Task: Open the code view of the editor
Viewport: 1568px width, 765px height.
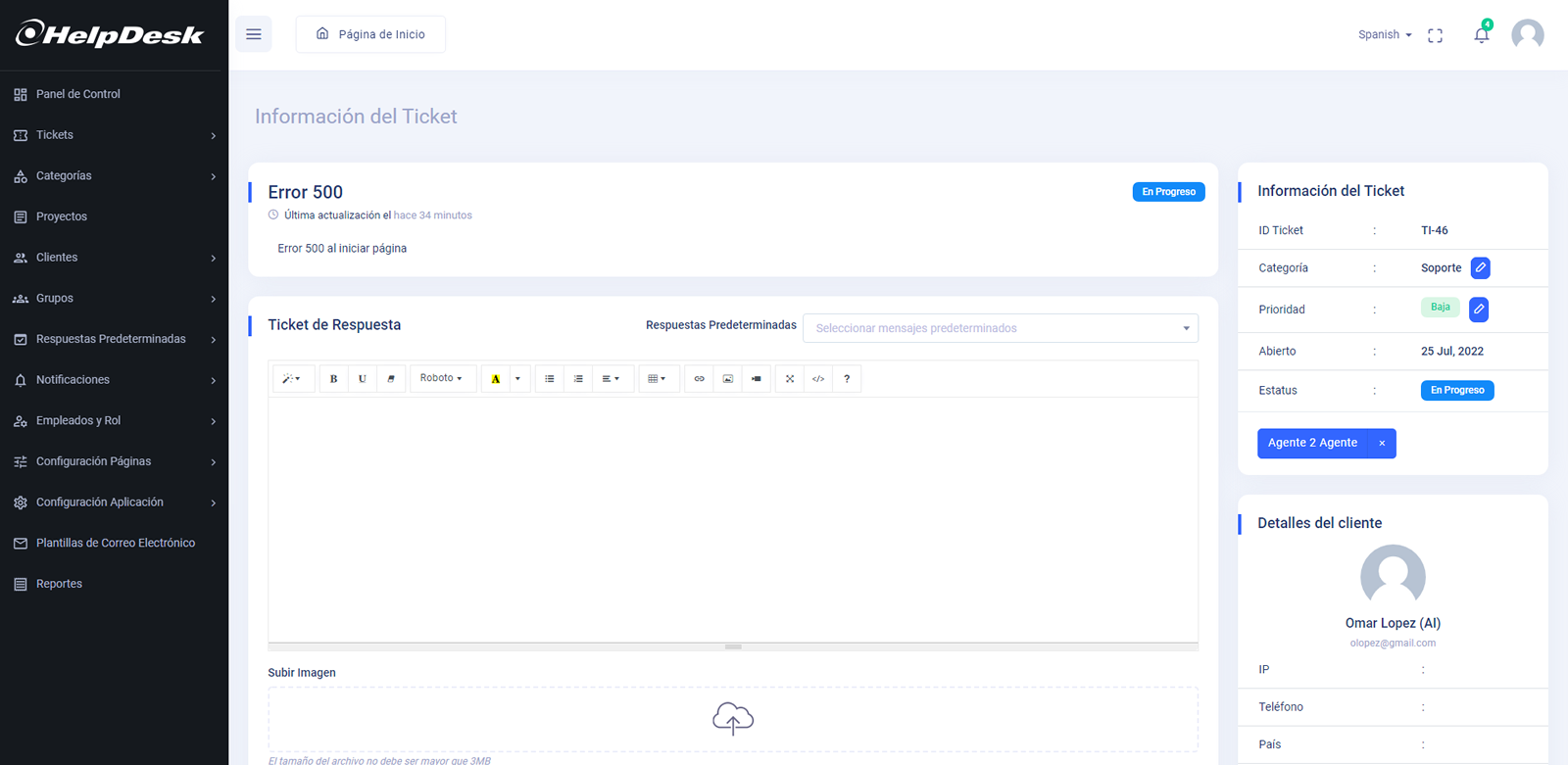Action: pyautogui.click(x=818, y=379)
